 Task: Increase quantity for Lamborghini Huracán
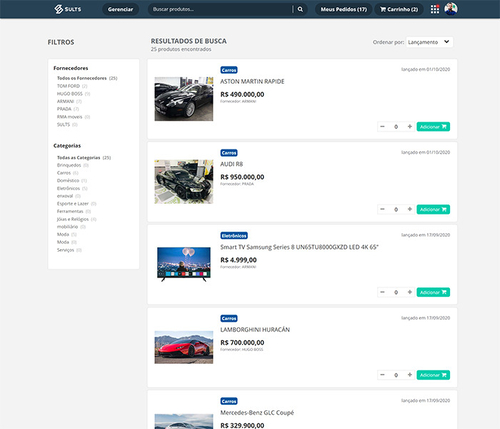click(410, 375)
